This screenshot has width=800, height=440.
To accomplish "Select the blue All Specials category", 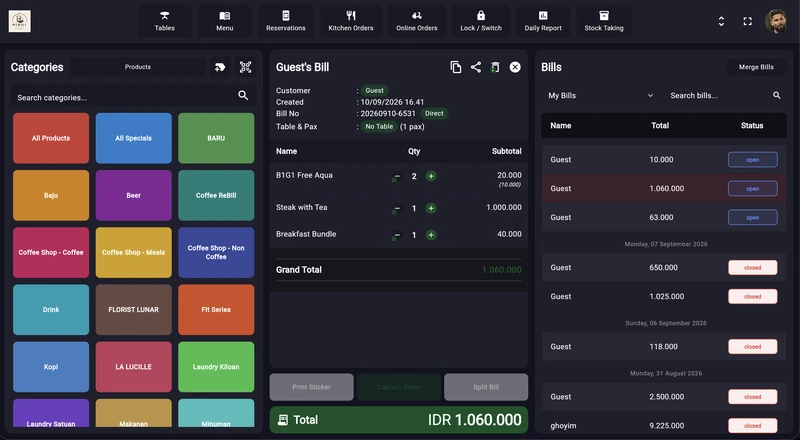I will (x=133, y=138).
